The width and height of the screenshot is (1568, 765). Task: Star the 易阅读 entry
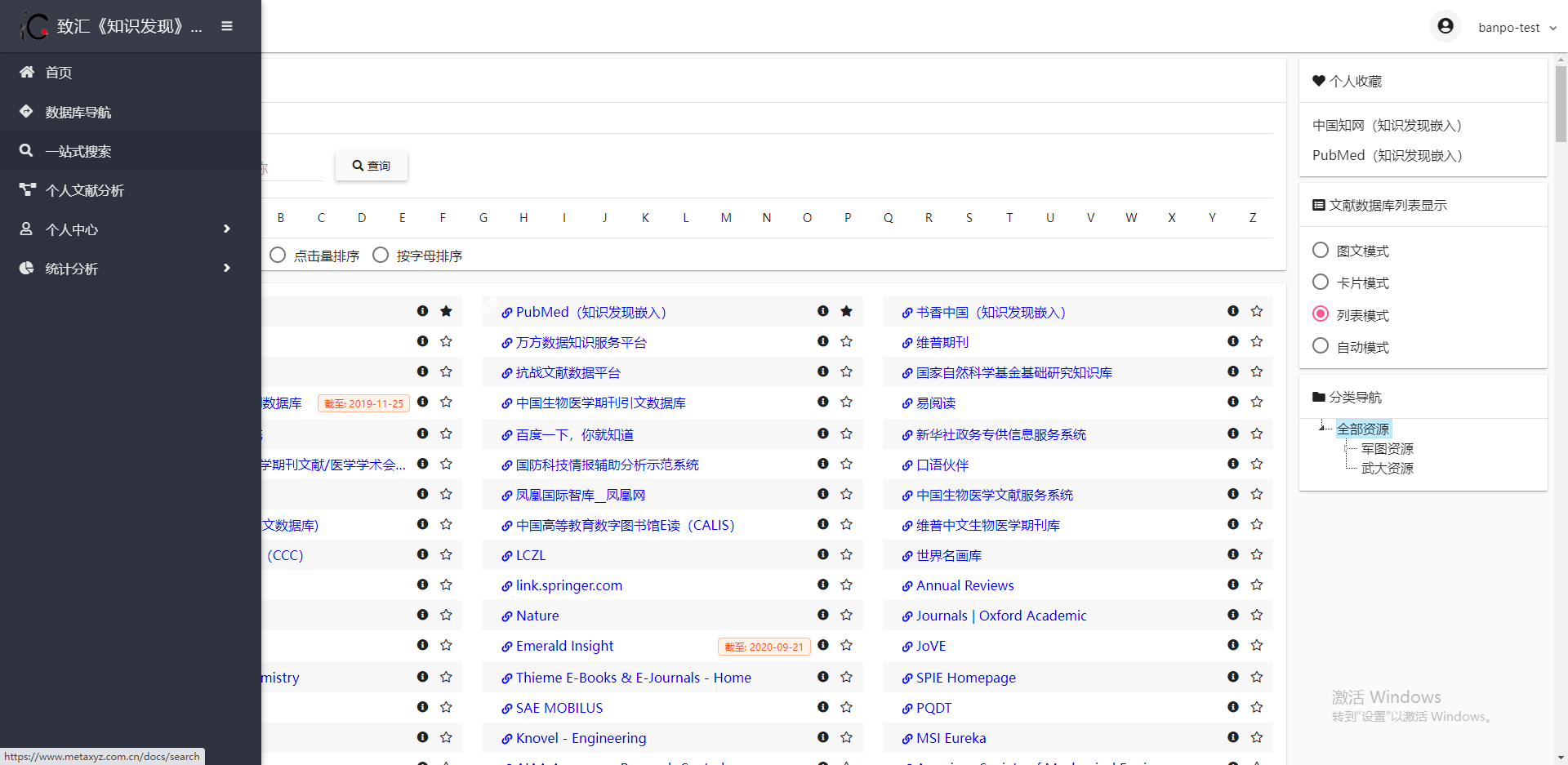pos(1257,402)
